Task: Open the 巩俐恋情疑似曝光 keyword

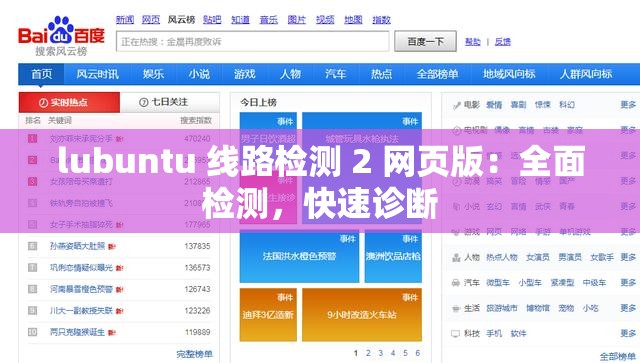Action: [x=81, y=268]
